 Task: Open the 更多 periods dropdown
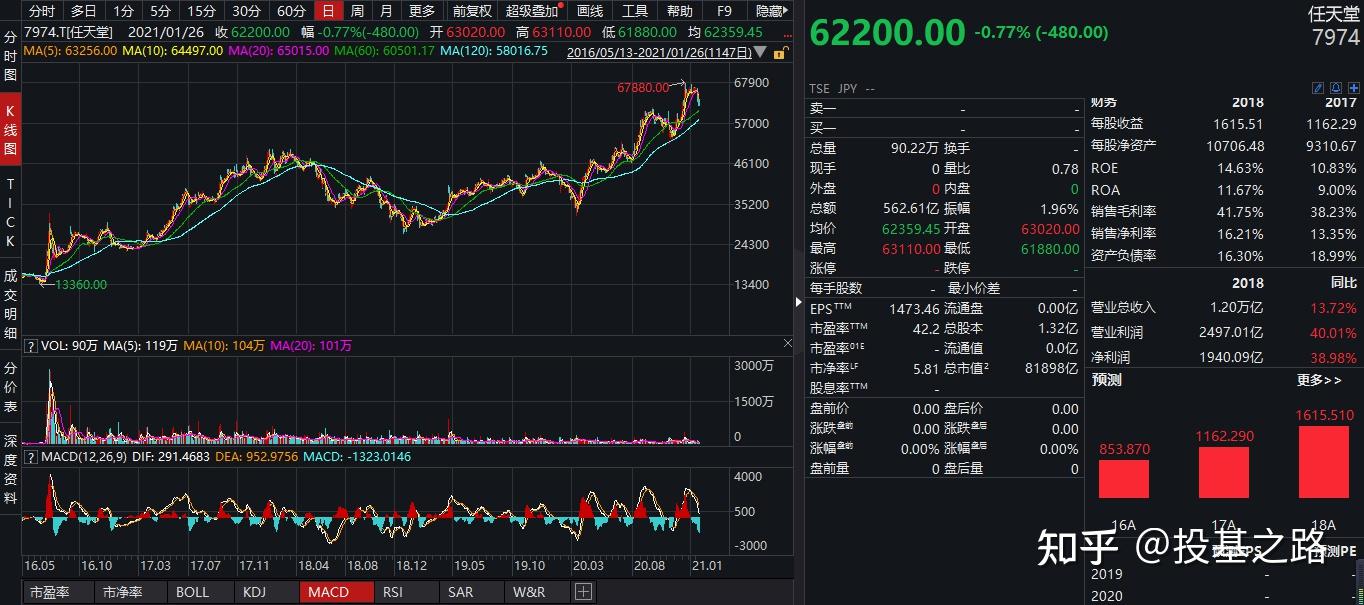coord(422,11)
